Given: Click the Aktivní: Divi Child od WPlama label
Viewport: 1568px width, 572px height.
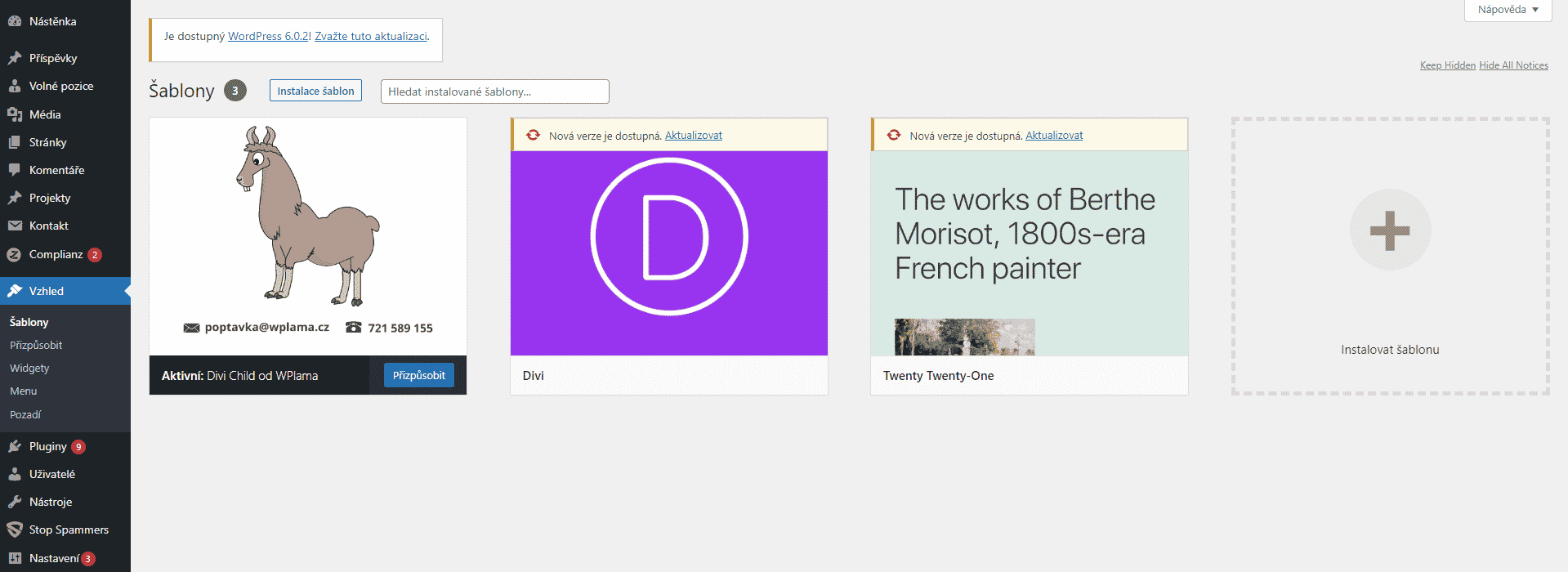Looking at the screenshot, I should [x=239, y=376].
